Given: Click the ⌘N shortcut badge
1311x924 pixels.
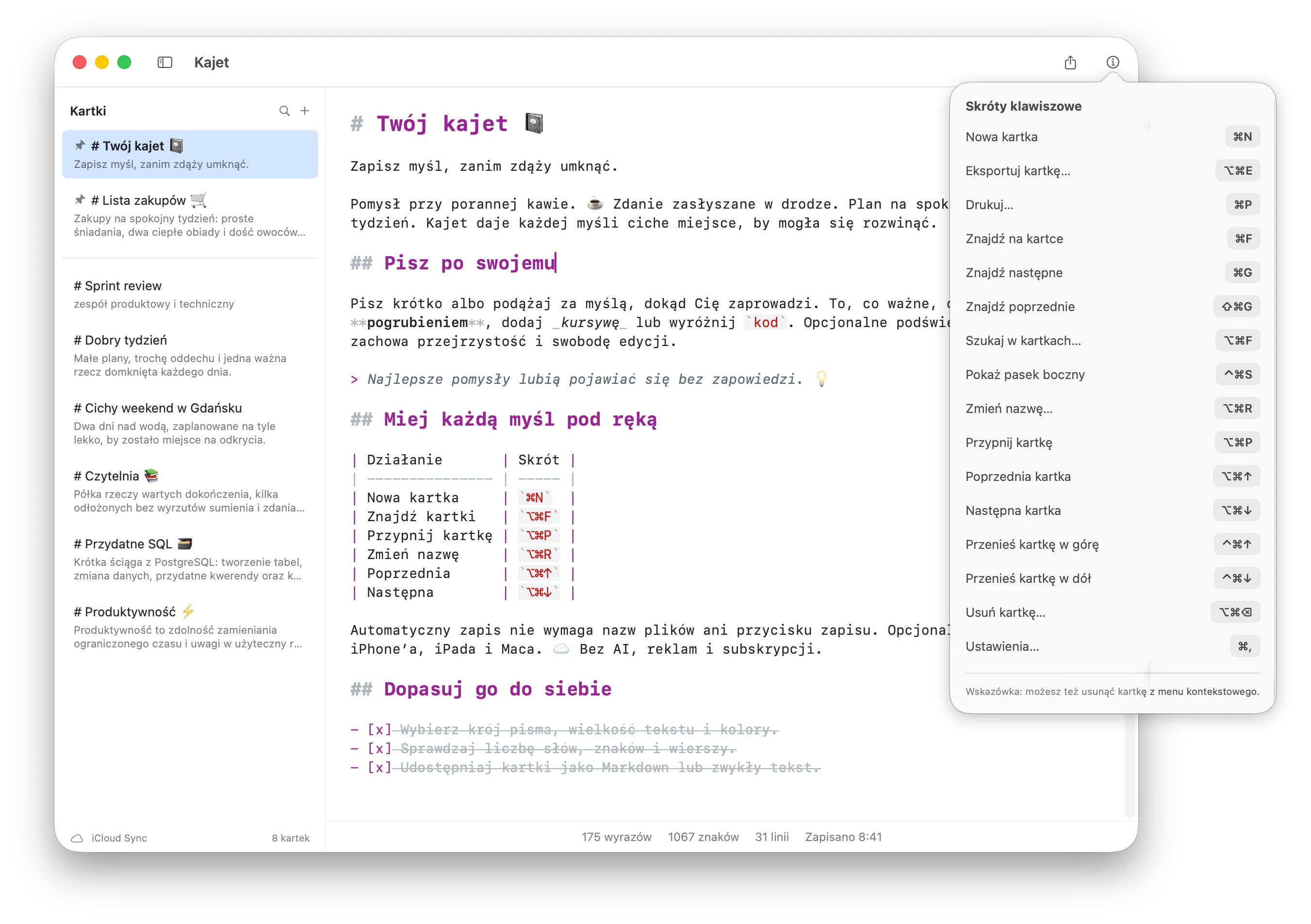Looking at the screenshot, I should click(x=1242, y=136).
